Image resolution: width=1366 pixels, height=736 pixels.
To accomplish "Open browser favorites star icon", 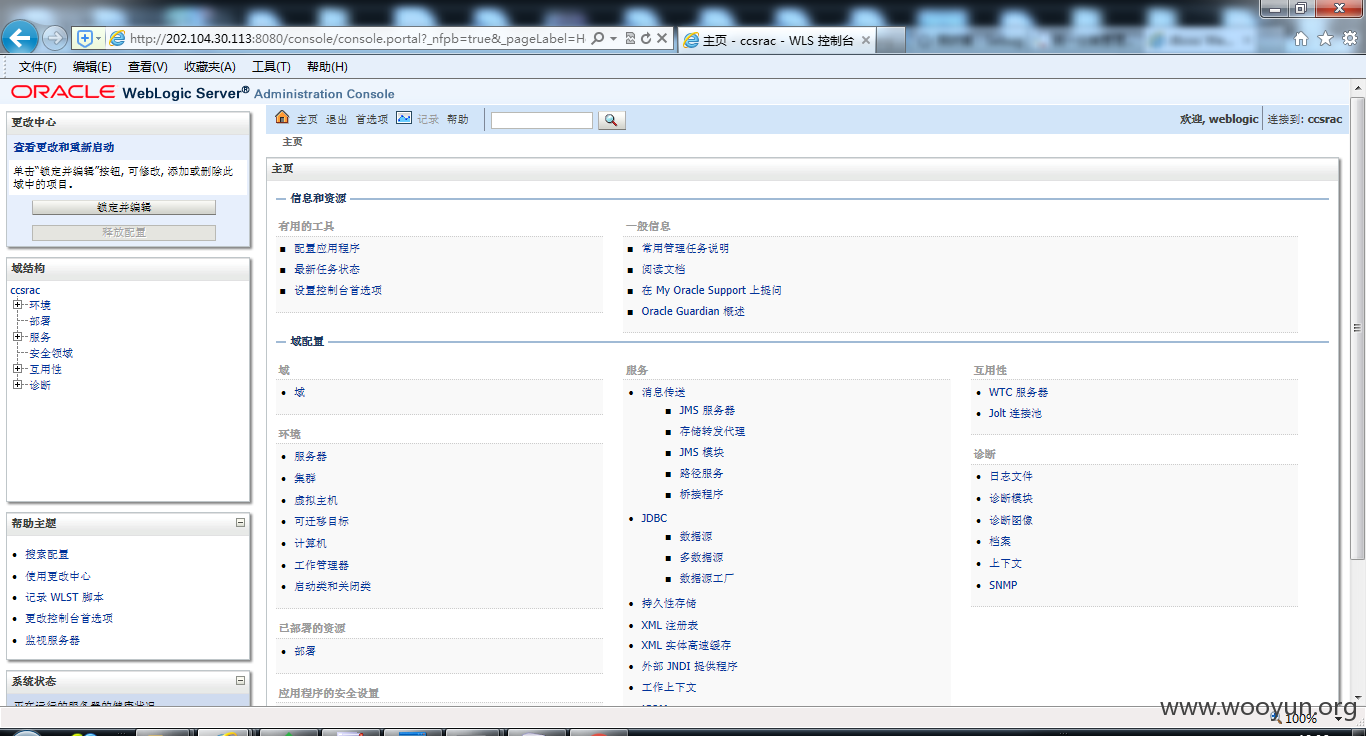I will pos(1325,38).
